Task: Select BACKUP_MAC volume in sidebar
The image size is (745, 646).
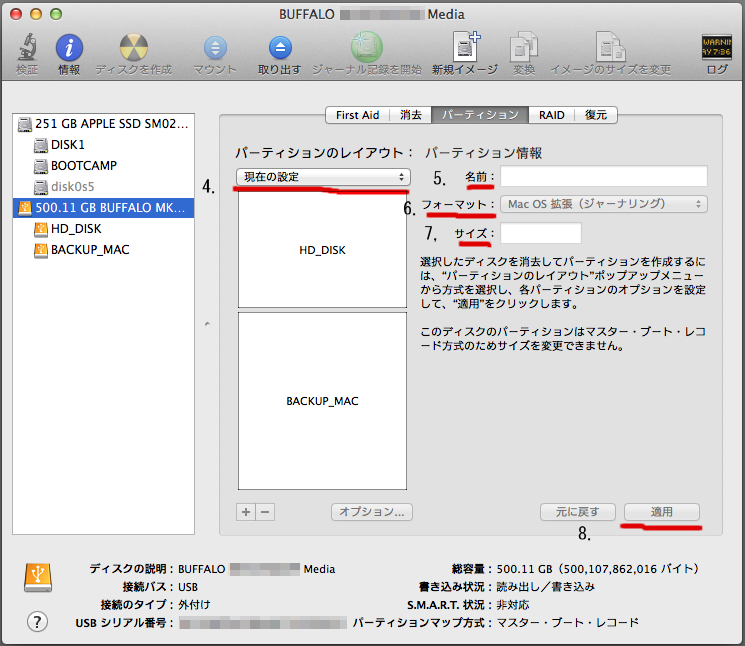Action: click(103, 249)
